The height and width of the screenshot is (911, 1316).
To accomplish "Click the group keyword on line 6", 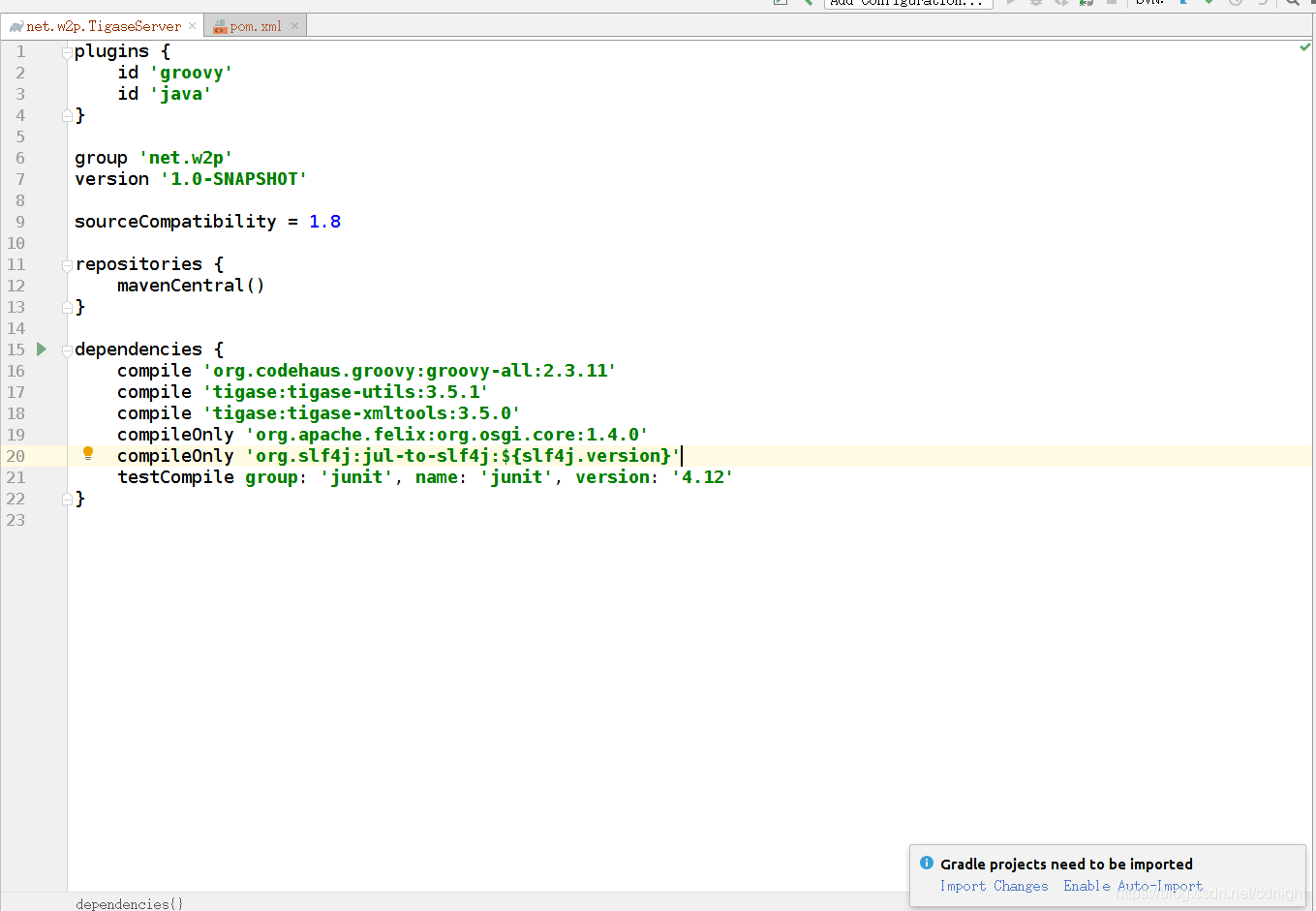I will coord(101,158).
